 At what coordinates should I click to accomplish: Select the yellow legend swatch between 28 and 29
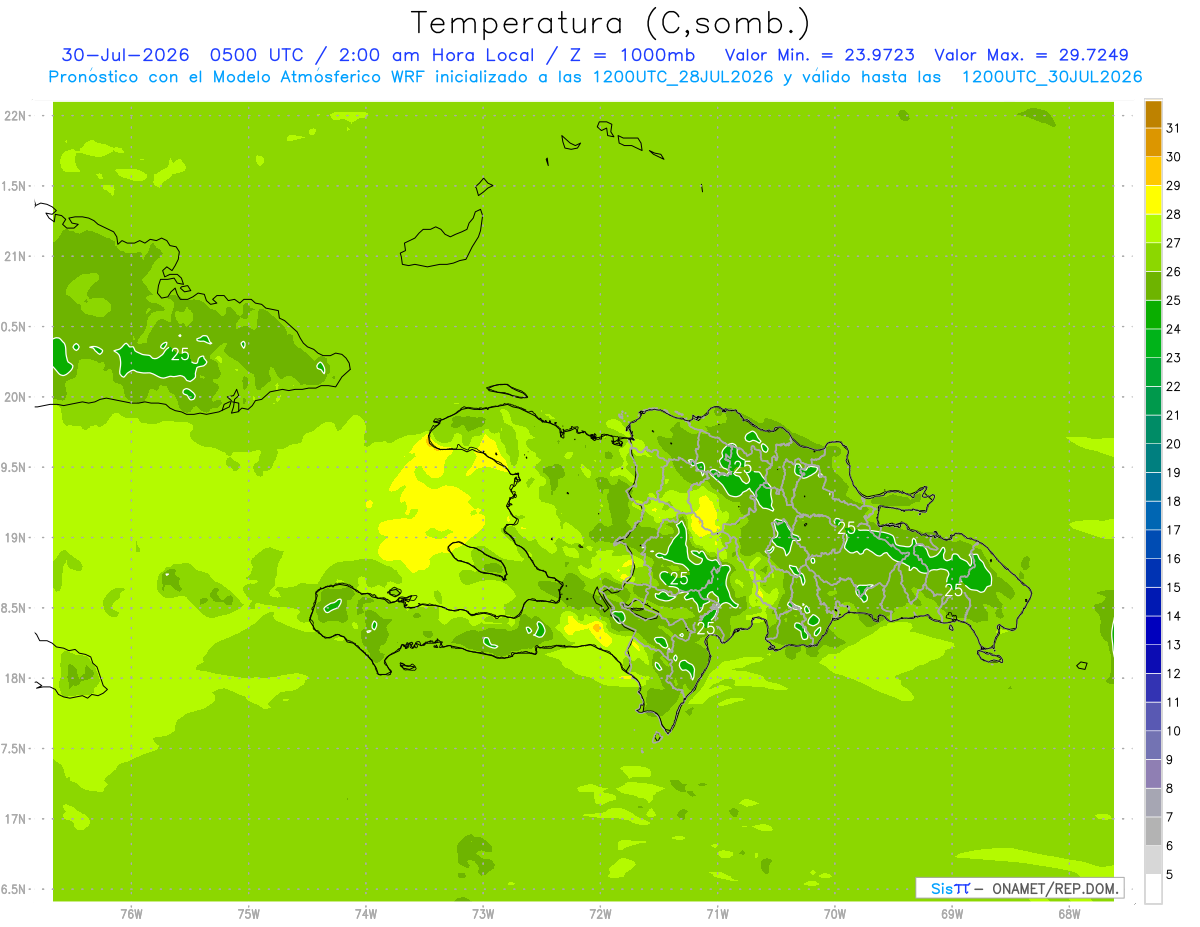point(1153,200)
